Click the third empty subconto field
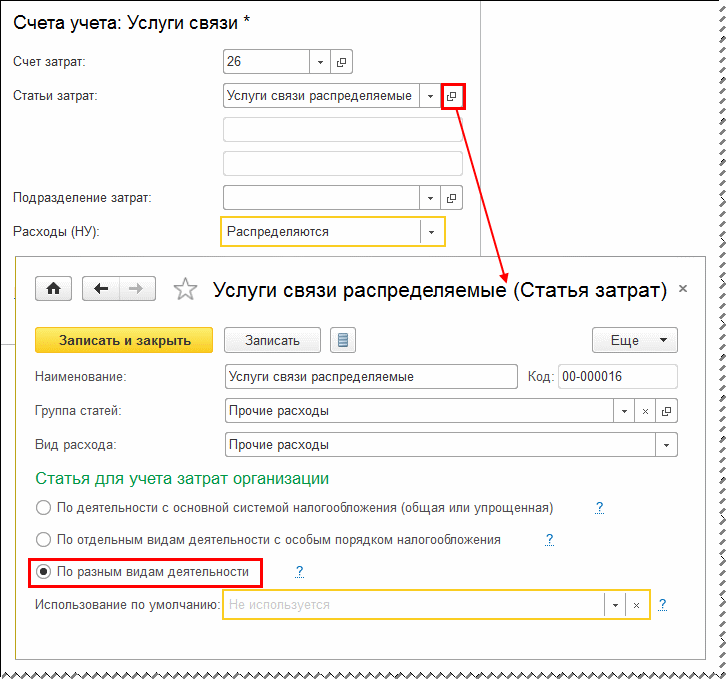The width and height of the screenshot is (726, 679). 343,163
